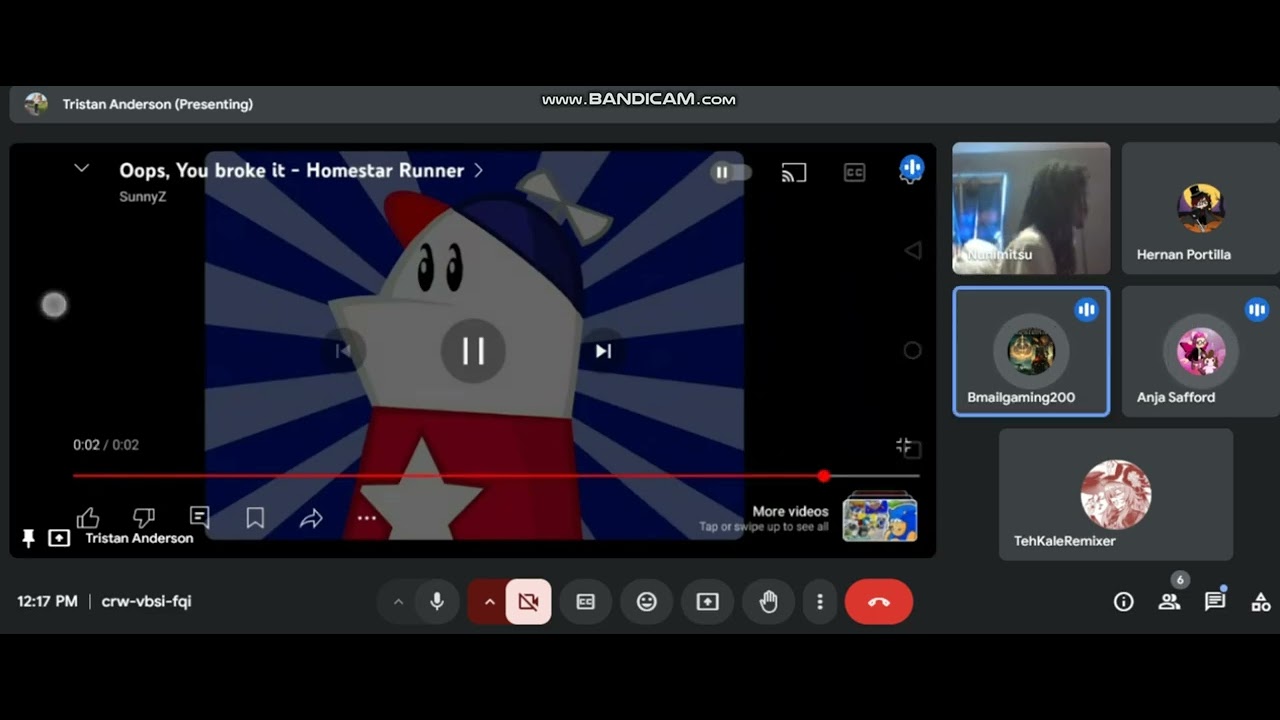Expand audio settings caret beside microphone
The height and width of the screenshot is (720, 1280).
[398, 602]
